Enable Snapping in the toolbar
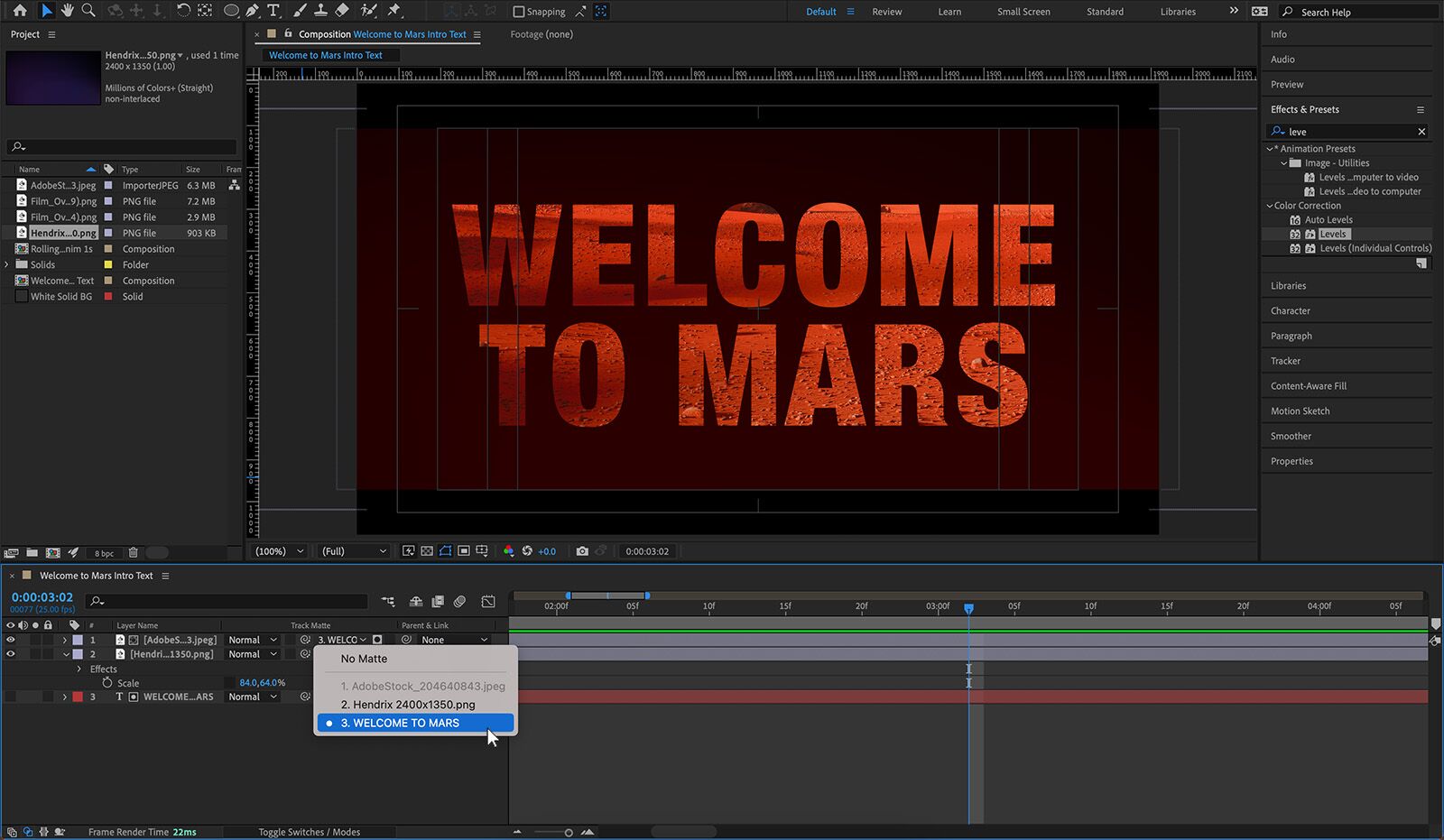 click(x=517, y=12)
